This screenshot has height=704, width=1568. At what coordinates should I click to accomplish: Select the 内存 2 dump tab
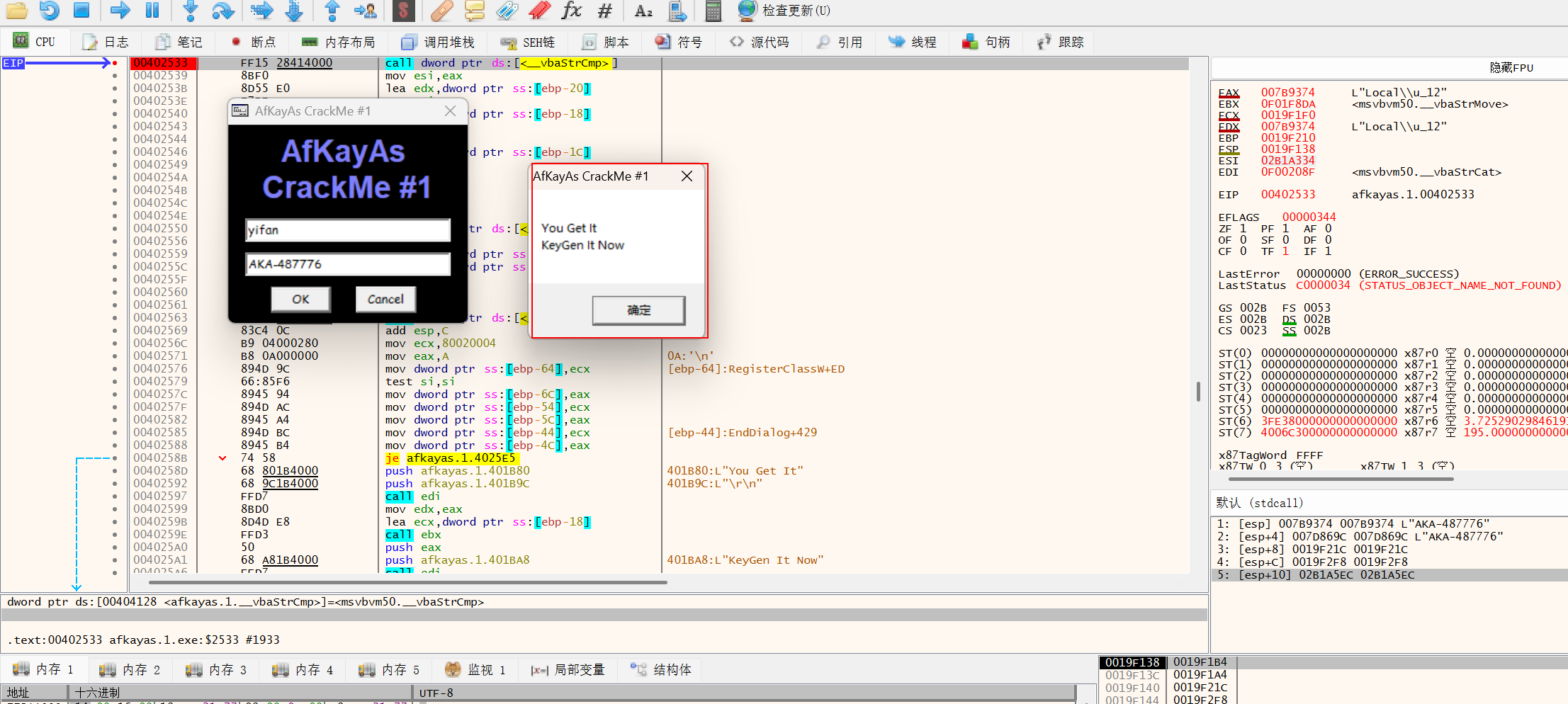click(x=130, y=669)
